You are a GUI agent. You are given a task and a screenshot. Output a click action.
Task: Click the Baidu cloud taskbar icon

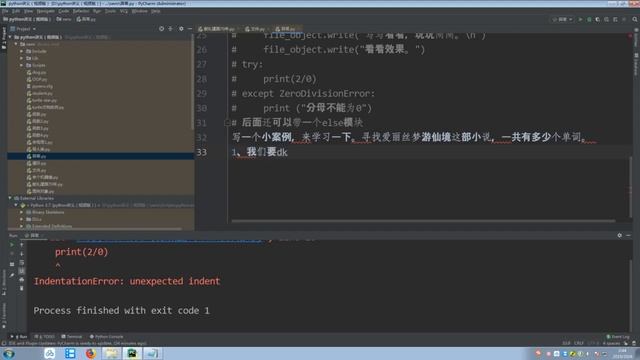[x=50, y=353]
